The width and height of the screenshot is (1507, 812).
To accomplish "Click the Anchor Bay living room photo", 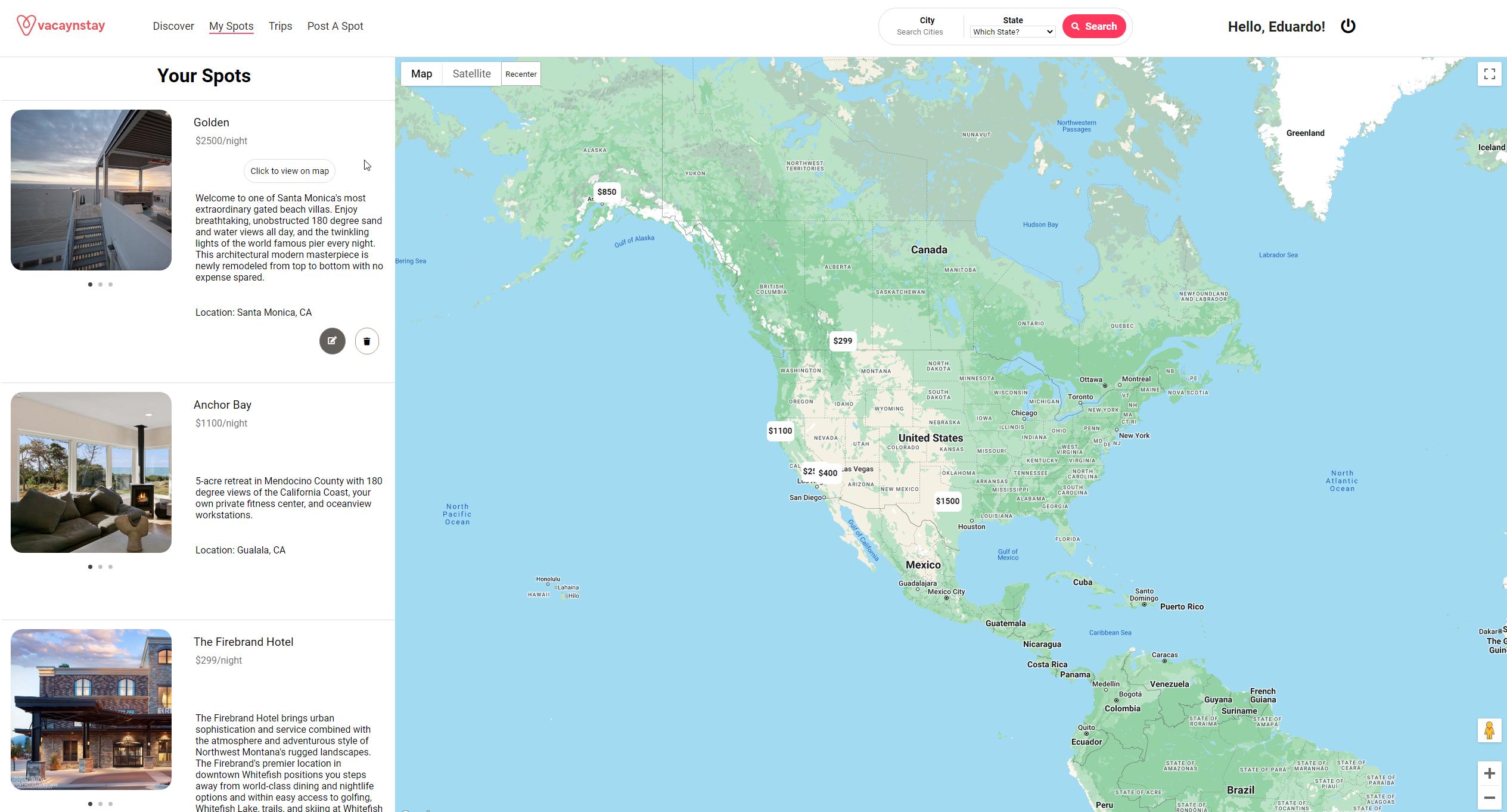I will coord(91,472).
